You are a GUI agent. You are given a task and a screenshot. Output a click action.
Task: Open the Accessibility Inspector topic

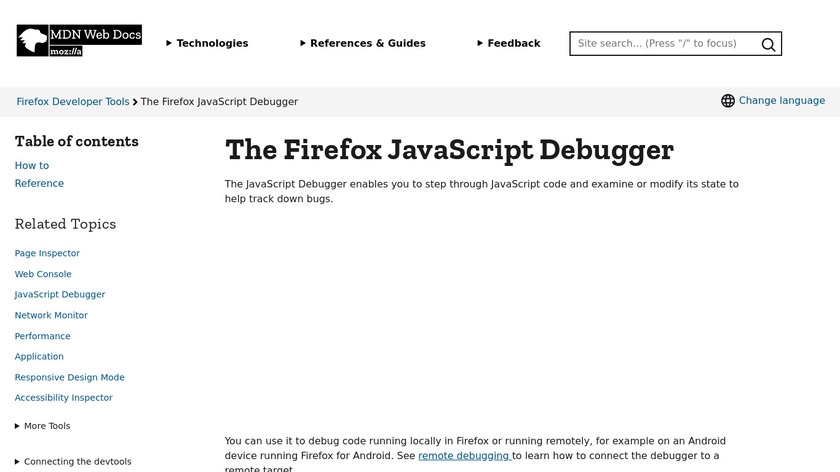tap(64, 398)
